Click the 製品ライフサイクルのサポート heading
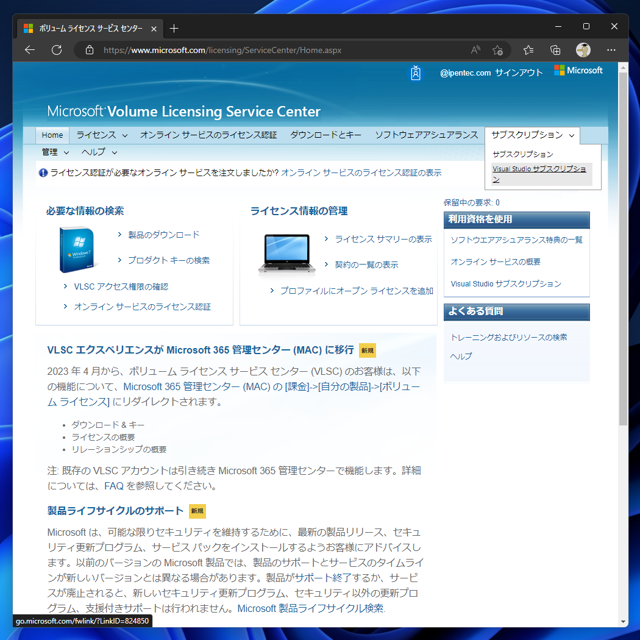The height and width of the screenshot is (640, 640). pos(115,511)
